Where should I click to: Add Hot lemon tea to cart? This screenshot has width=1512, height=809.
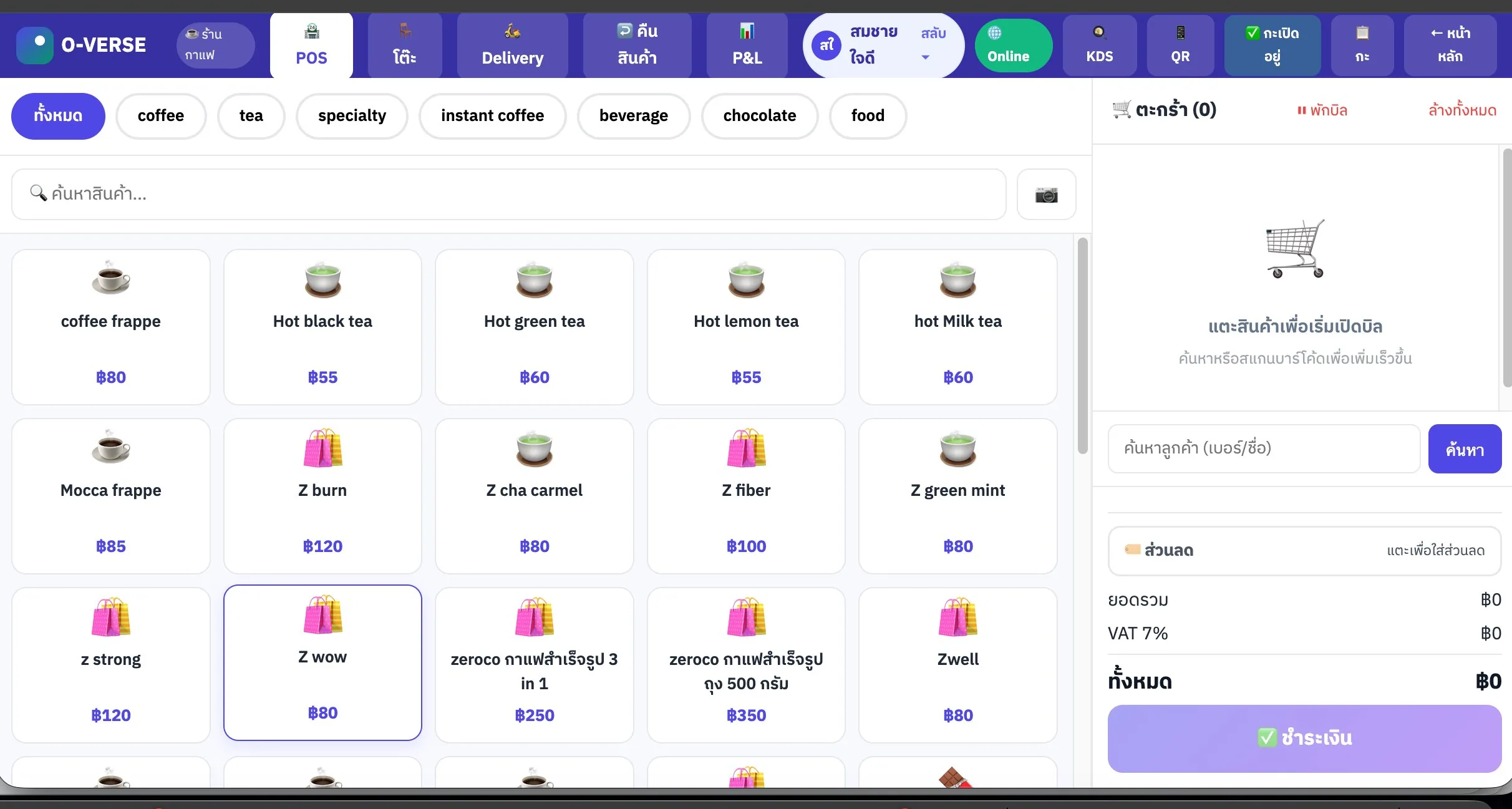tap(746, 327)
